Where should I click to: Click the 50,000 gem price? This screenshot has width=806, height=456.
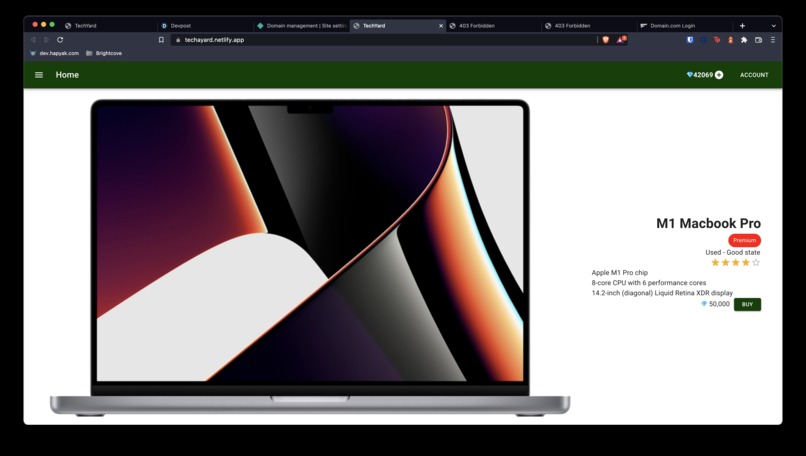pyautogui.click(x=716, y=304)
